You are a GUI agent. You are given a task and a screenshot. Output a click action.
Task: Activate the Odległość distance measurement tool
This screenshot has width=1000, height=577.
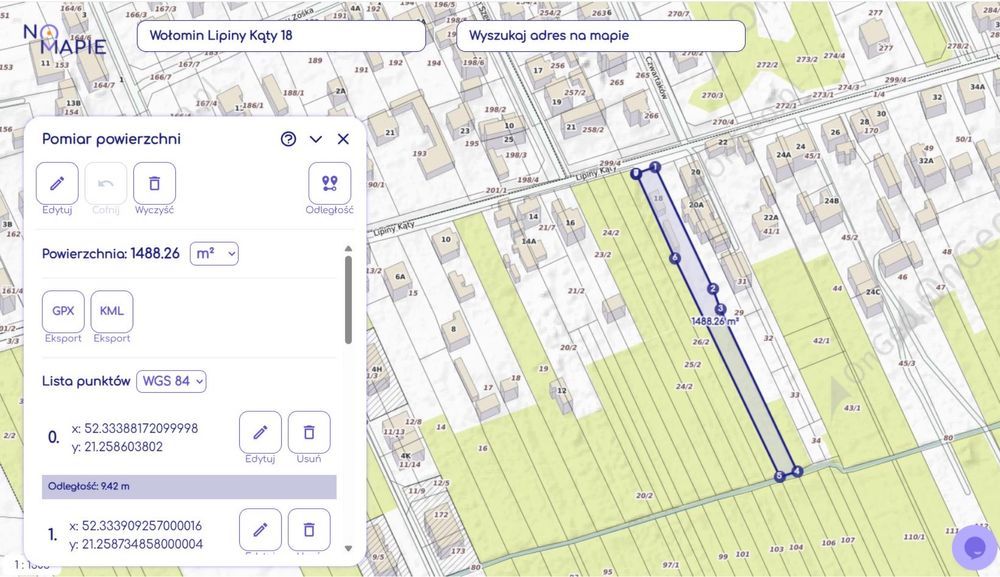point(330,184)
